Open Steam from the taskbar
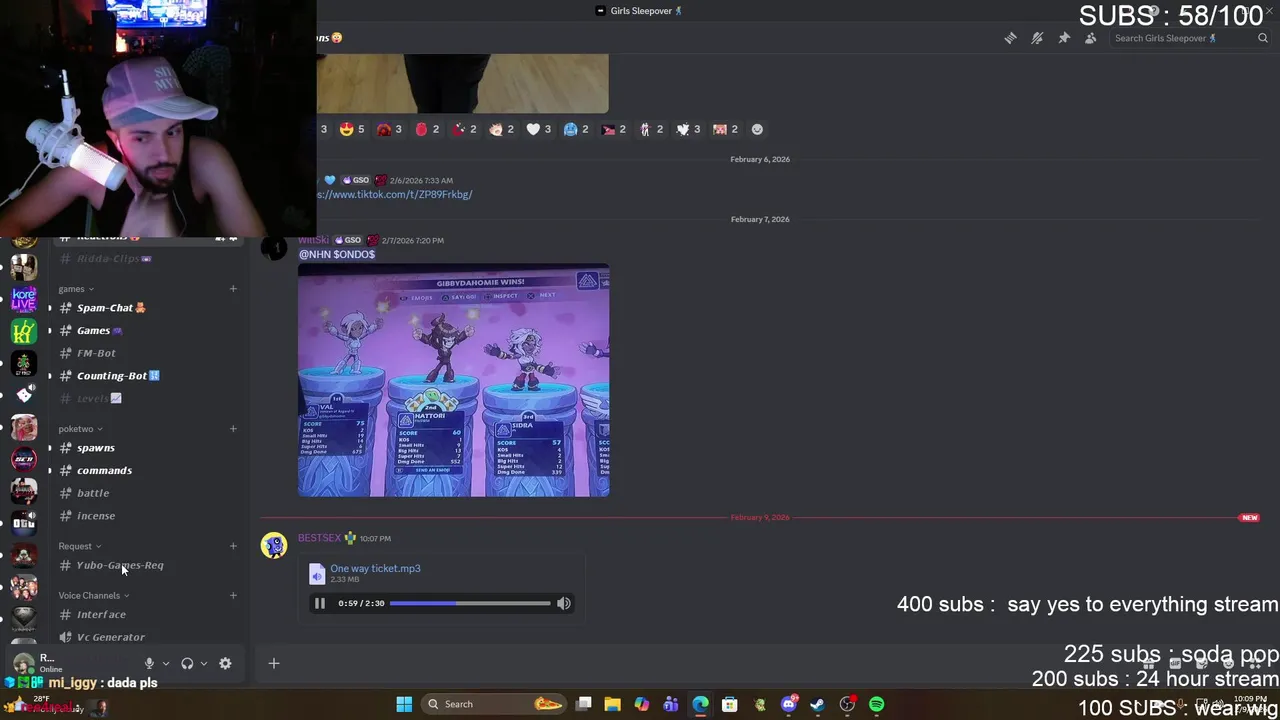This screenshot has height=720, width=1280. (818, 704)
